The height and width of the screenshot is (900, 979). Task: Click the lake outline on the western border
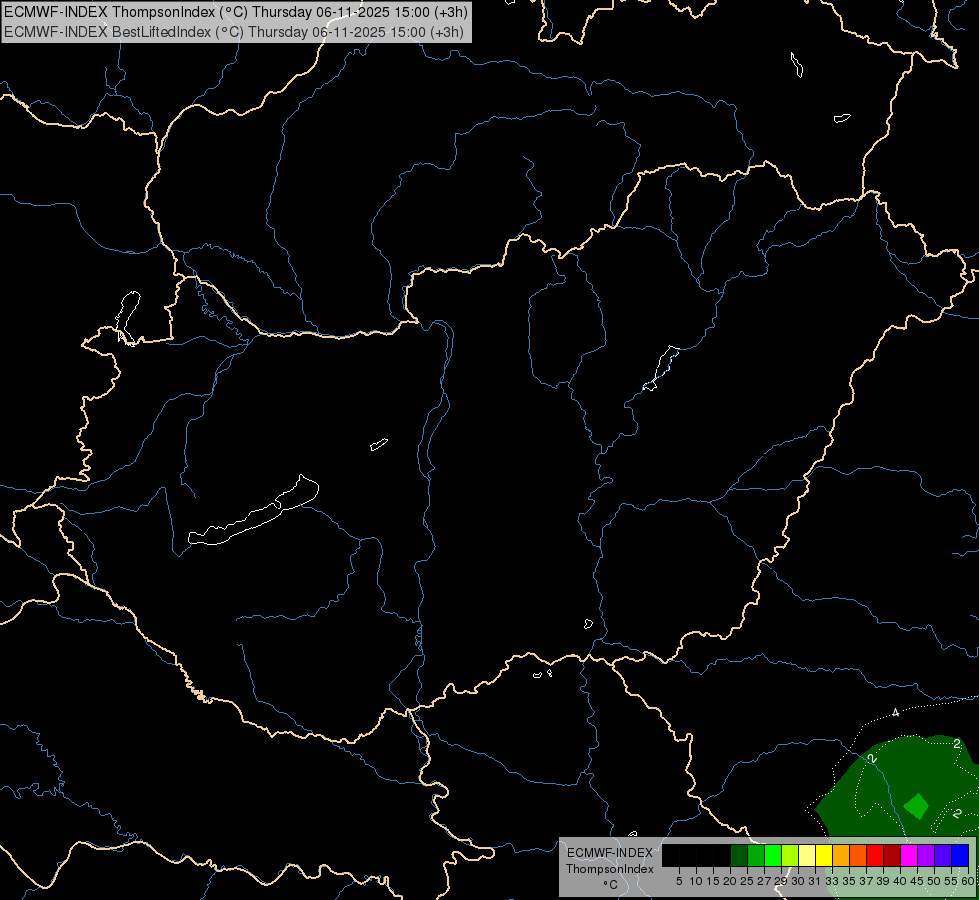coord(128,317)
